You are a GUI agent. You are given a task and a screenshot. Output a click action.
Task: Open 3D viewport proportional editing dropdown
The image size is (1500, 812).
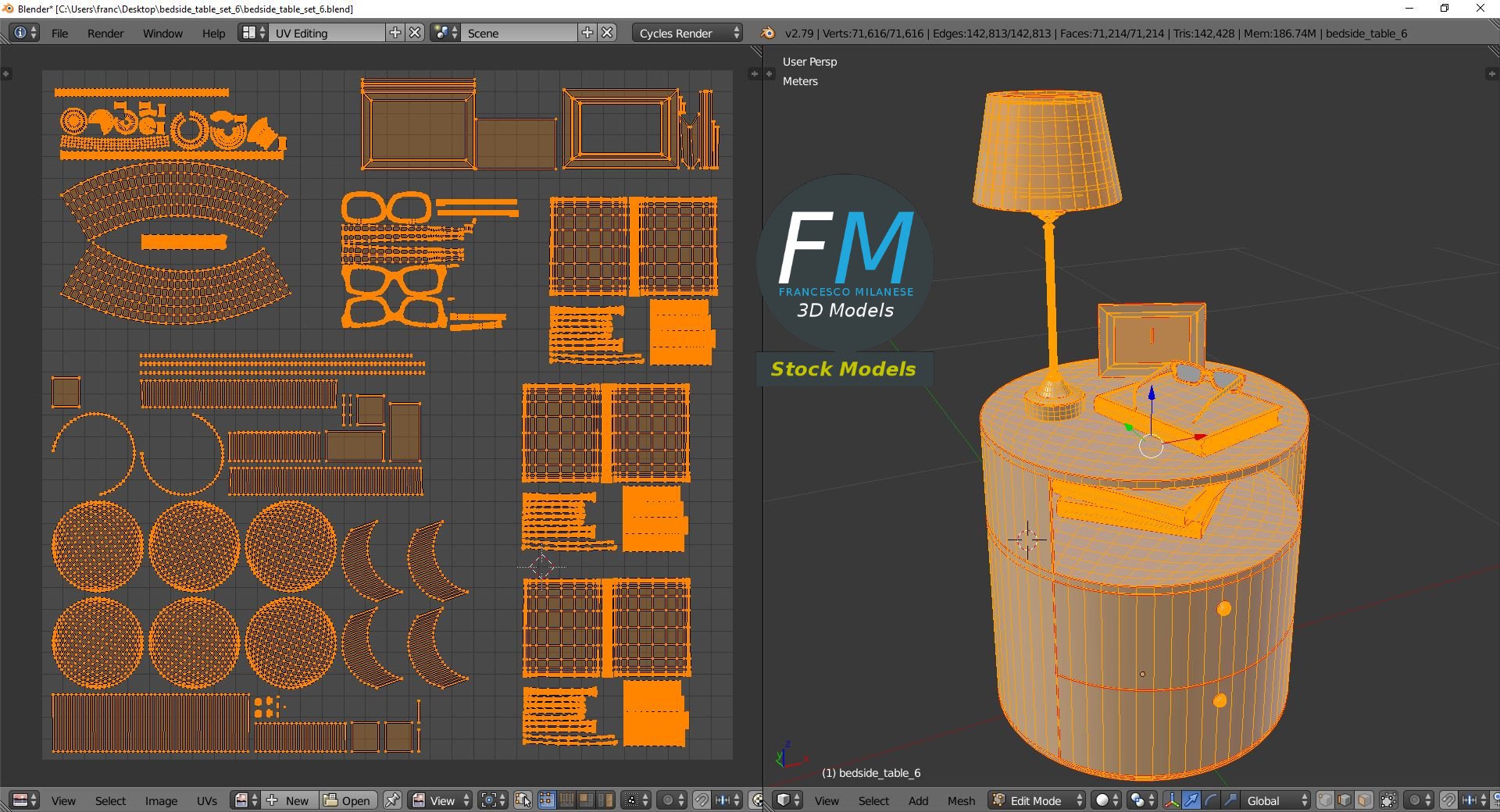tap(1420, 800)
